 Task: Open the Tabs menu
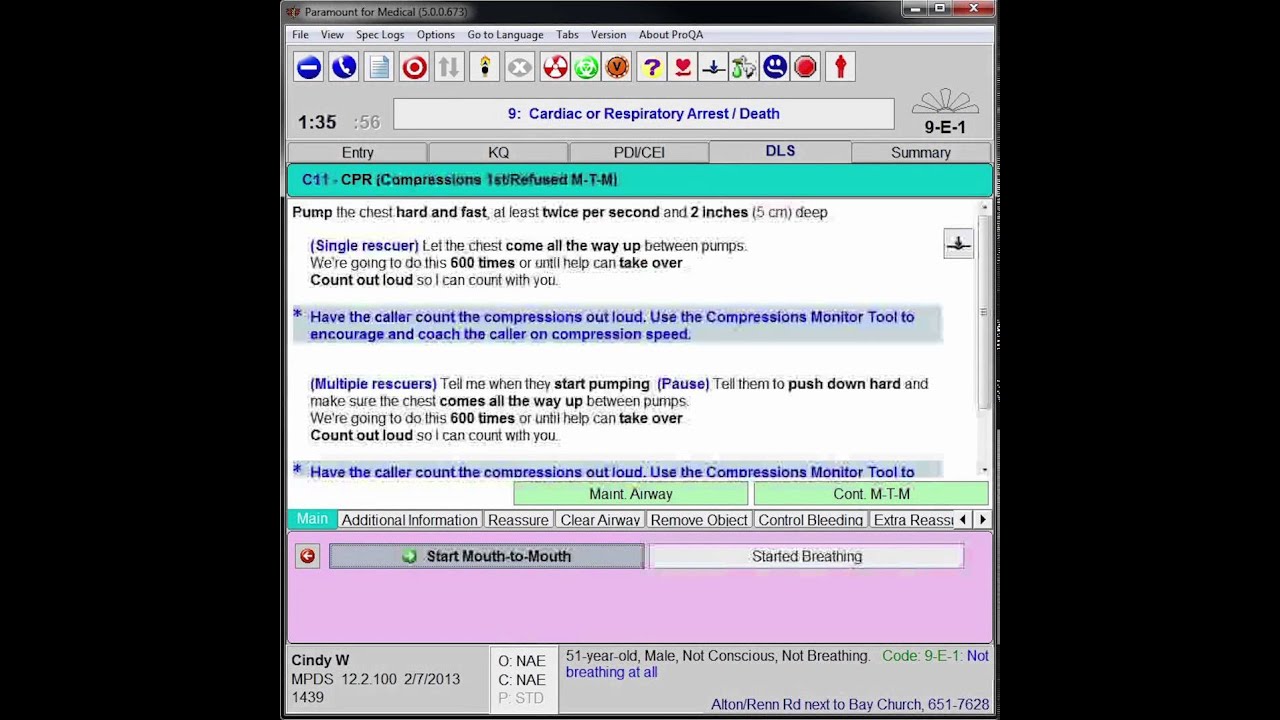[567, 34]
